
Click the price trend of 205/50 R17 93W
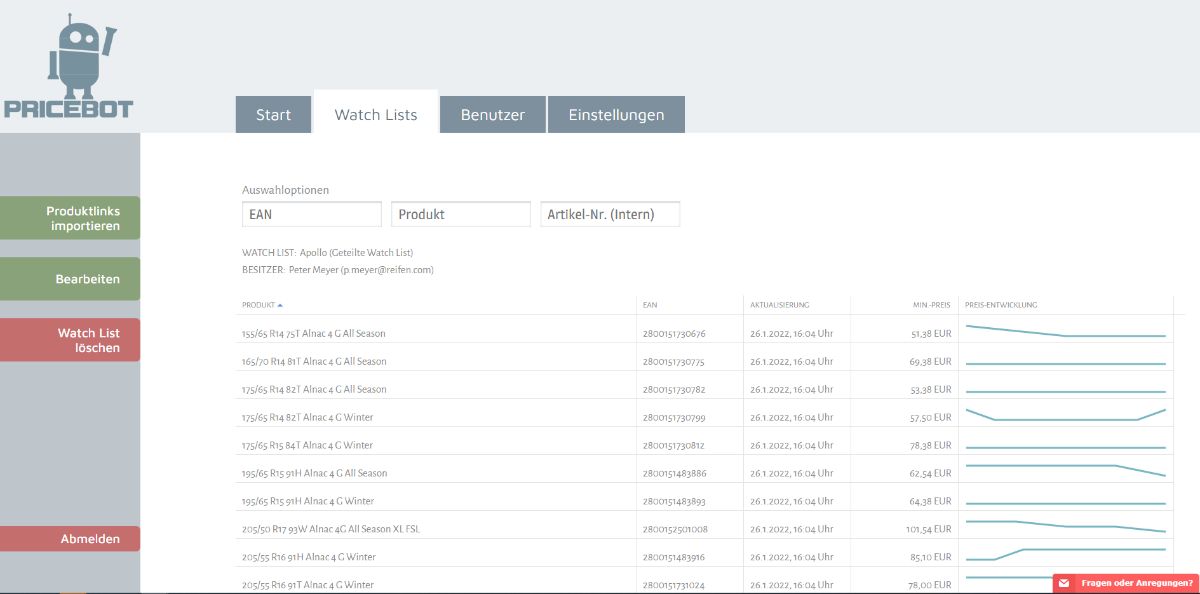[x=1065, y=526]
